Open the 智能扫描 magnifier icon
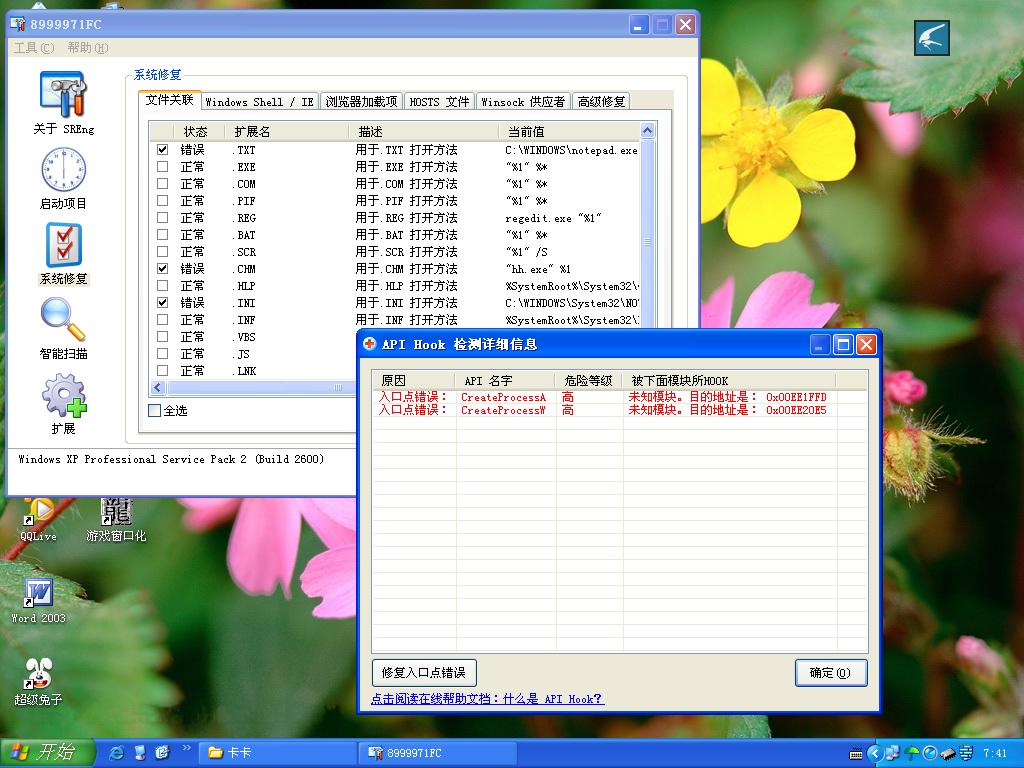The width and height of the screenshot is (1024, 768). (63, 320)
